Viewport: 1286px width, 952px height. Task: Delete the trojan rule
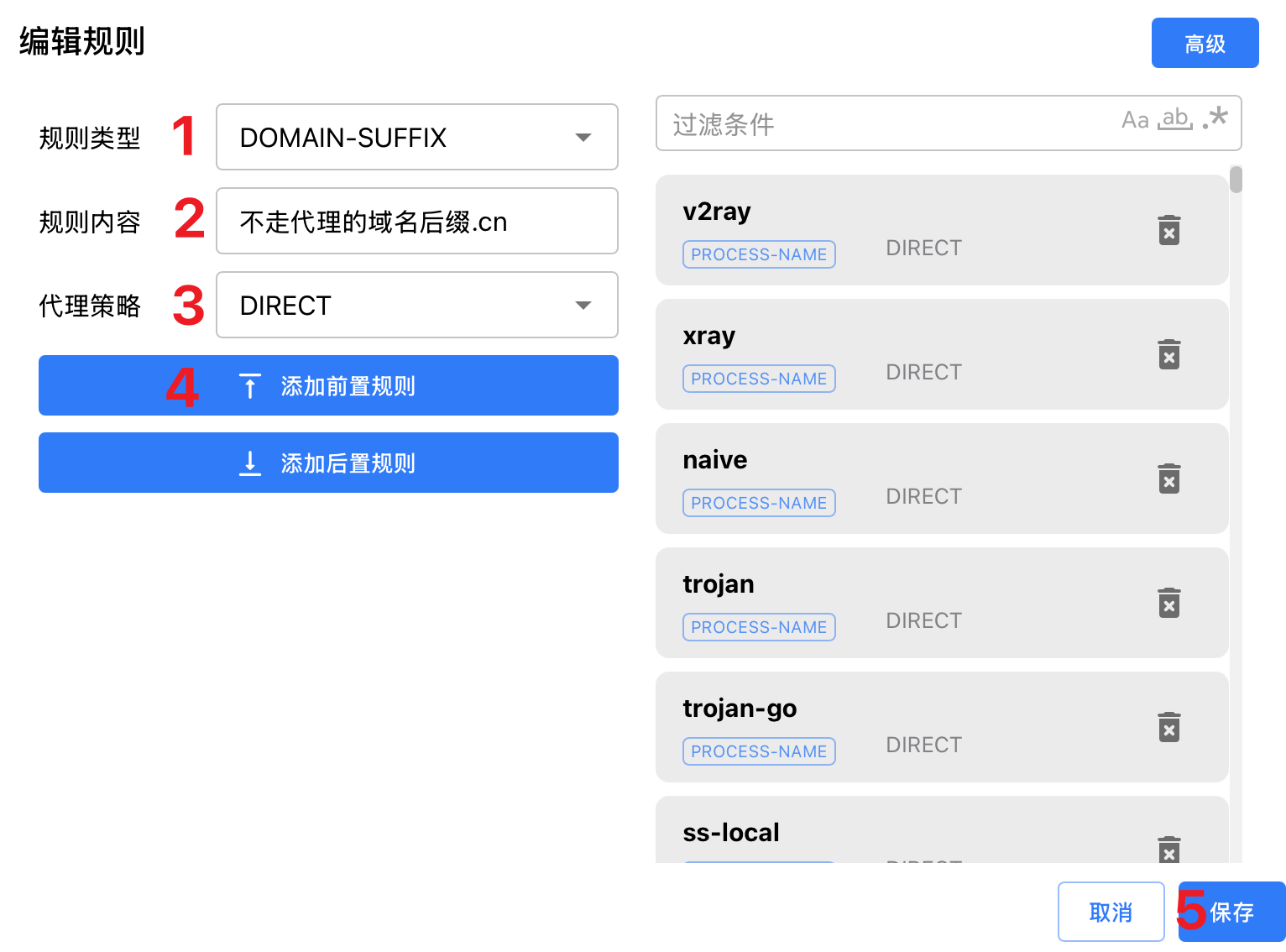[x=1168, y=603]
